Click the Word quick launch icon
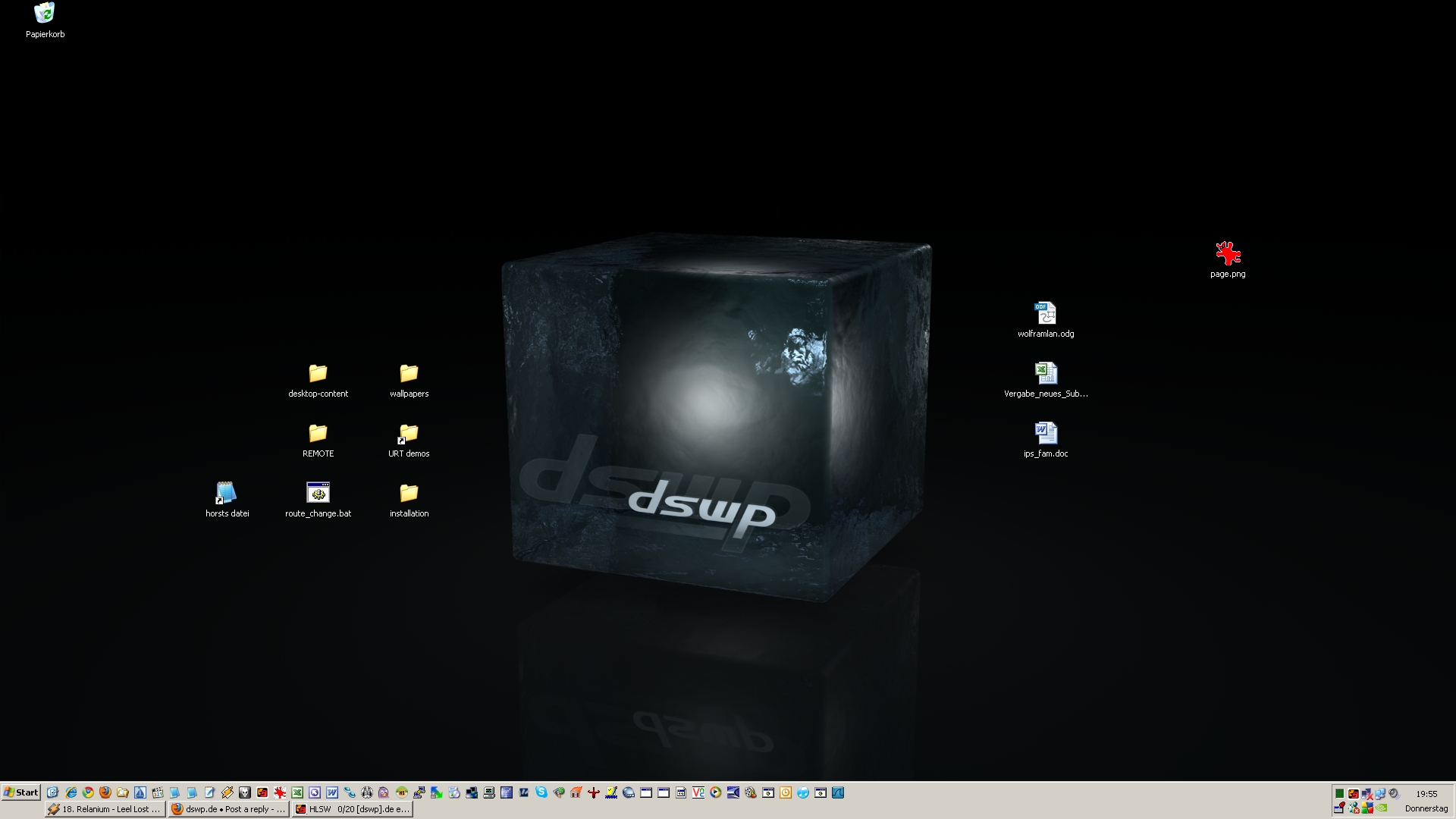The image size is (1456, 819). point(331,792)
